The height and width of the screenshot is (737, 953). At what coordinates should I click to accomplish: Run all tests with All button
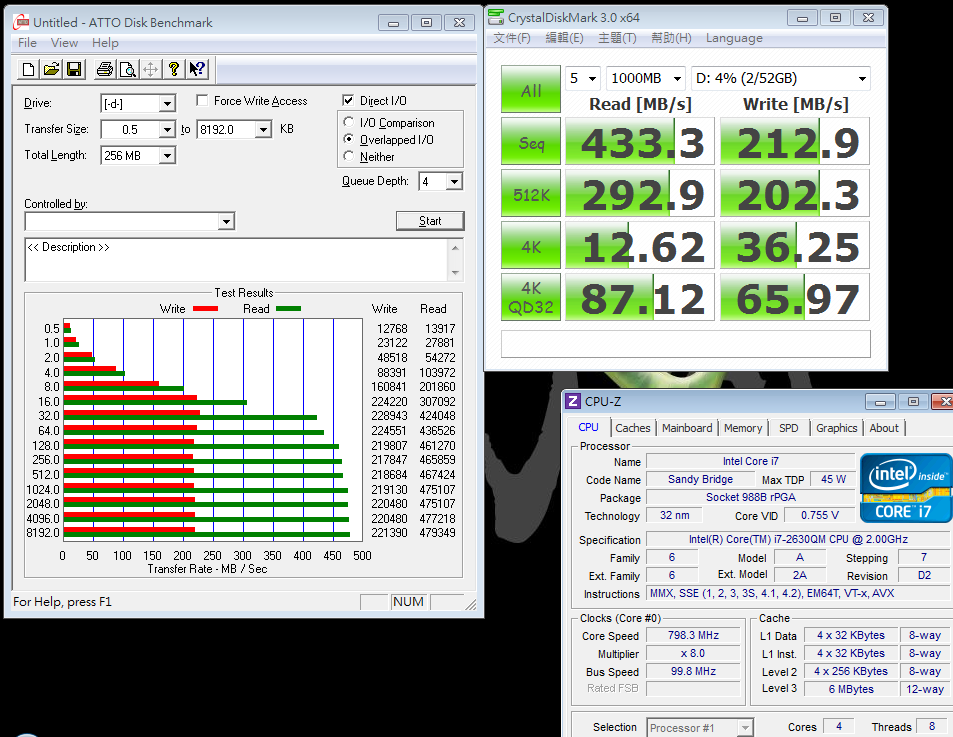[531, 89]
